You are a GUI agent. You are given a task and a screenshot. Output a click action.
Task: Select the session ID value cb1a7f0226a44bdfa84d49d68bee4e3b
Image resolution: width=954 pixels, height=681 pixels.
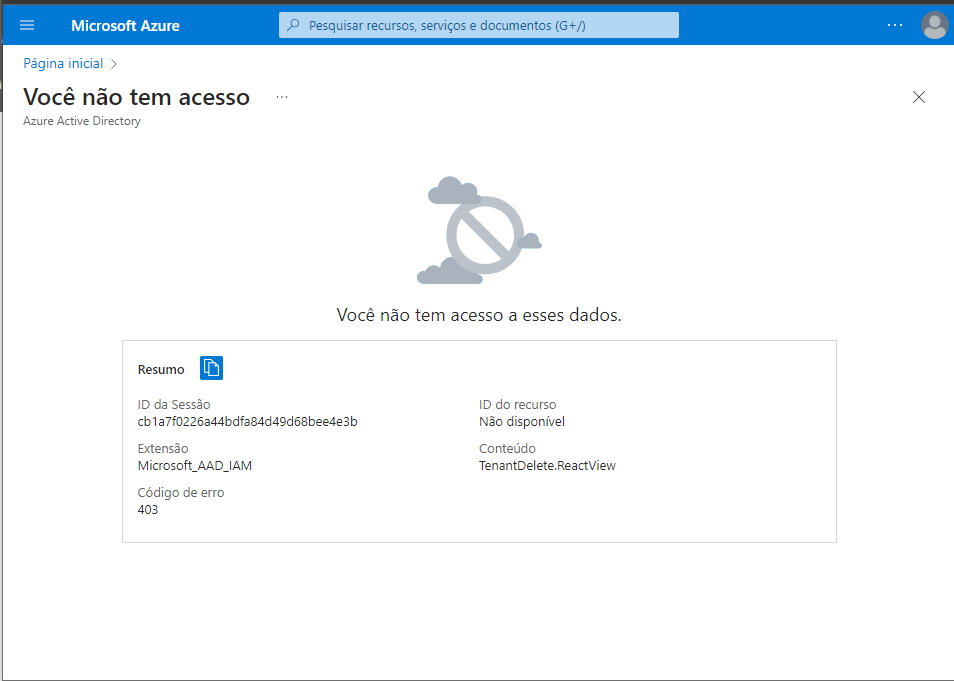[248, 422]
